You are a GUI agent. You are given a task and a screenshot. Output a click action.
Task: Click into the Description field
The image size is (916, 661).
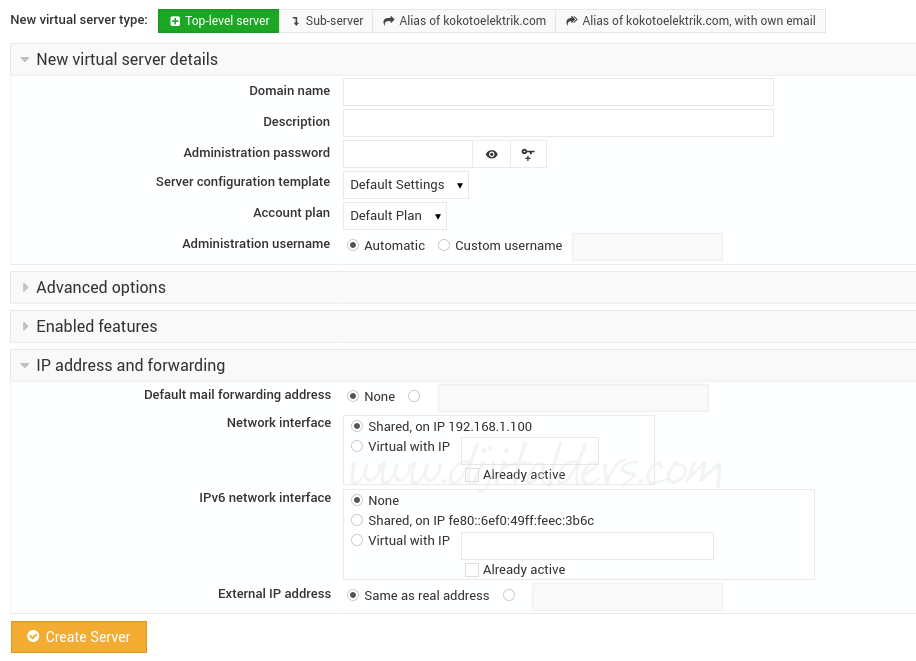[x=558, y=123]
